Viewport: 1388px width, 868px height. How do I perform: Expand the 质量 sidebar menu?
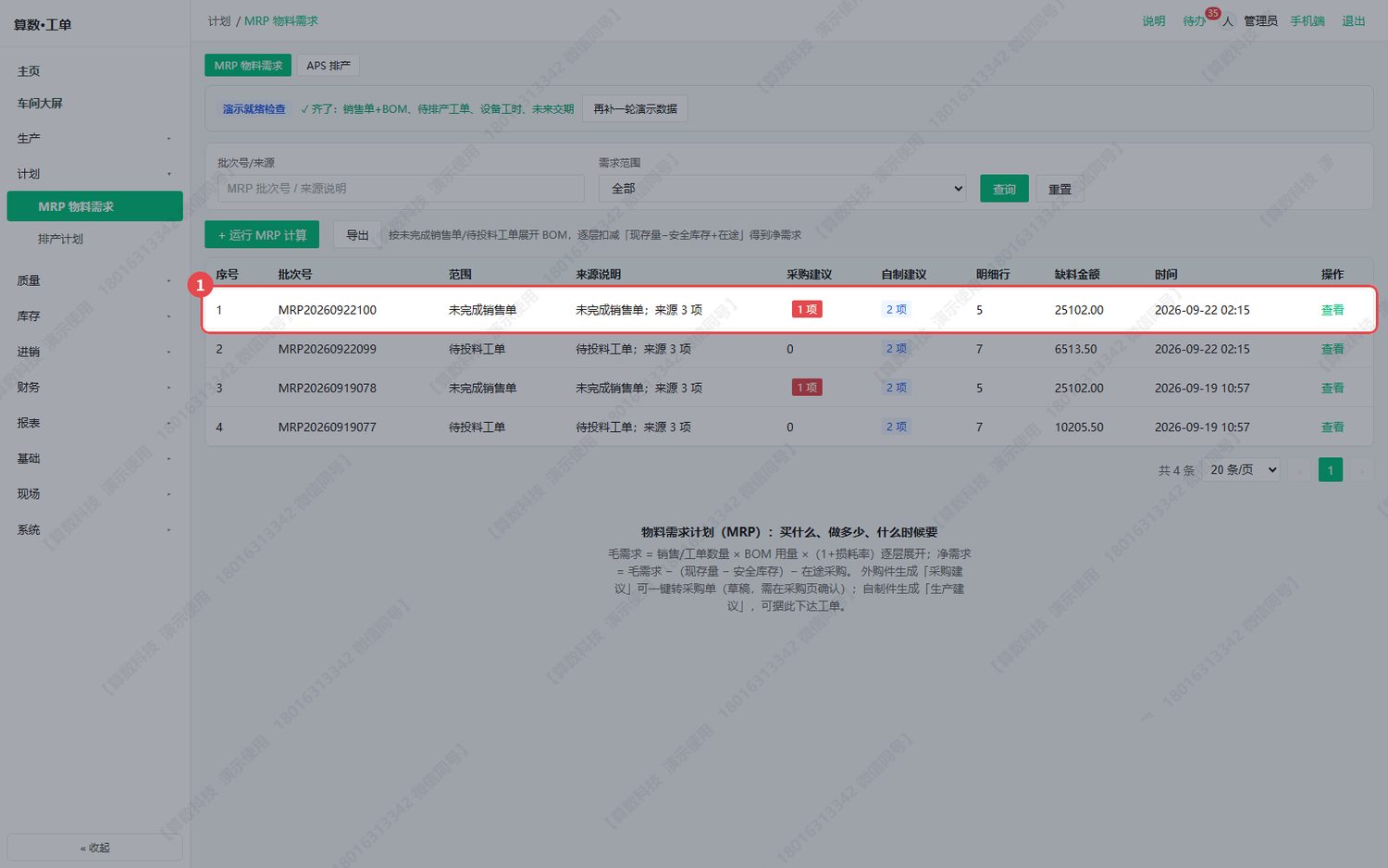(94, 280)
